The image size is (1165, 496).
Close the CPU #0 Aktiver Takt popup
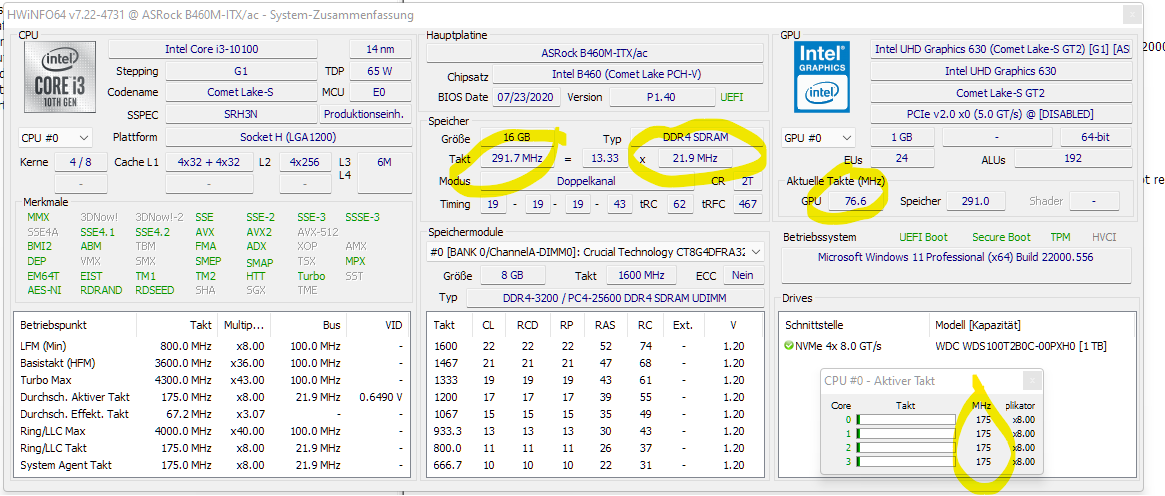tap(1032, 381)
